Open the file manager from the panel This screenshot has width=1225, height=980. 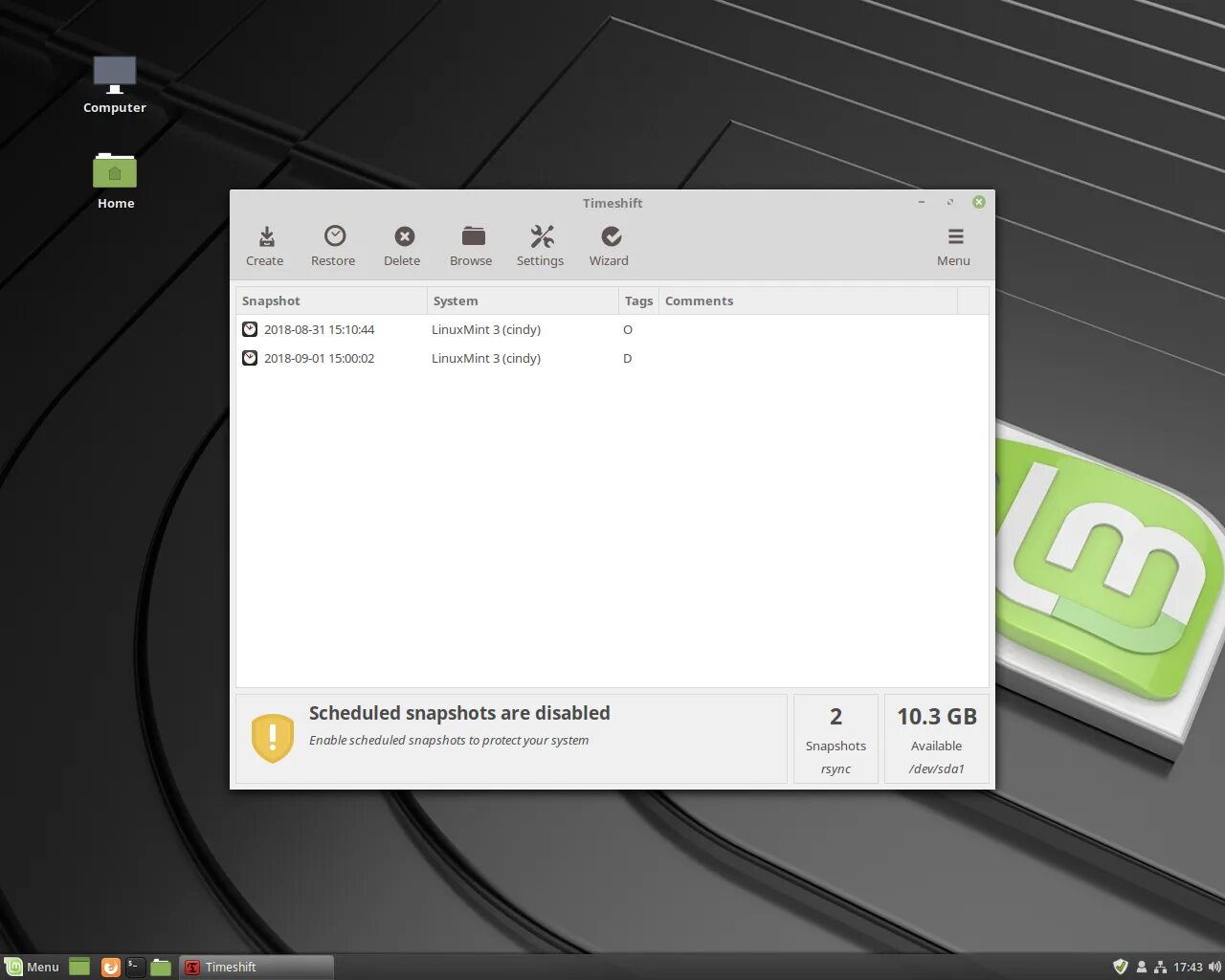[161, 967]
